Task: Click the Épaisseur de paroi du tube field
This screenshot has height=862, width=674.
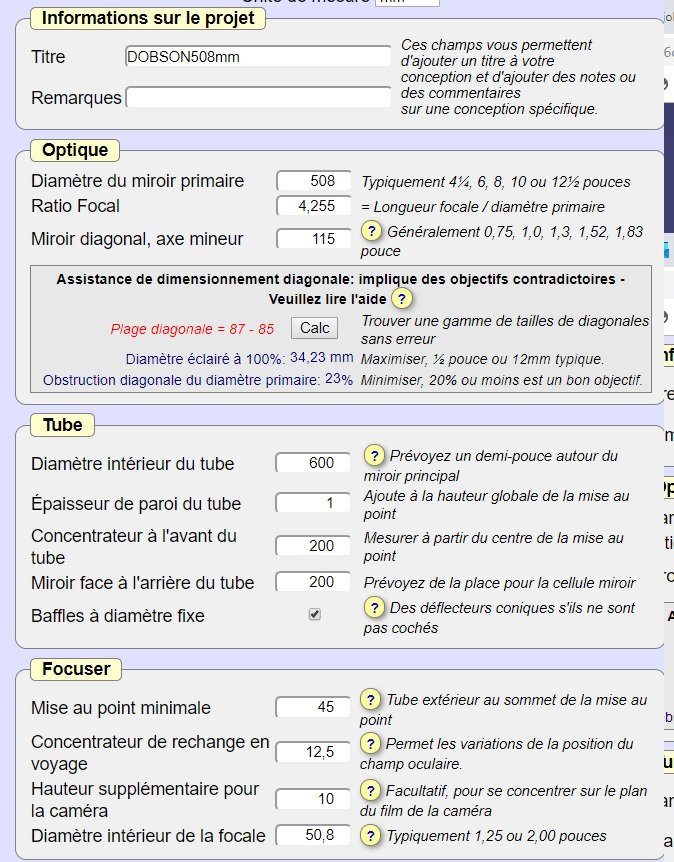Action: (x=313, y=502)
